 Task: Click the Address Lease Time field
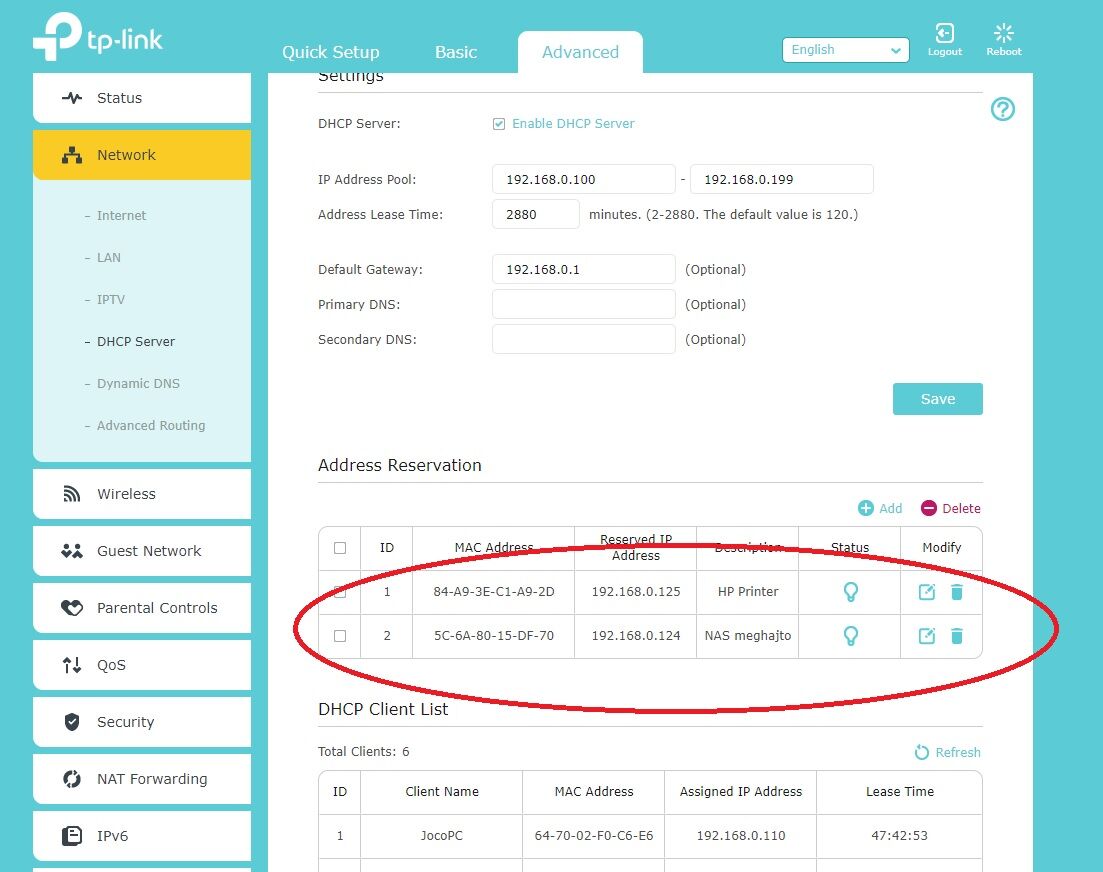[x=535, y=214]
